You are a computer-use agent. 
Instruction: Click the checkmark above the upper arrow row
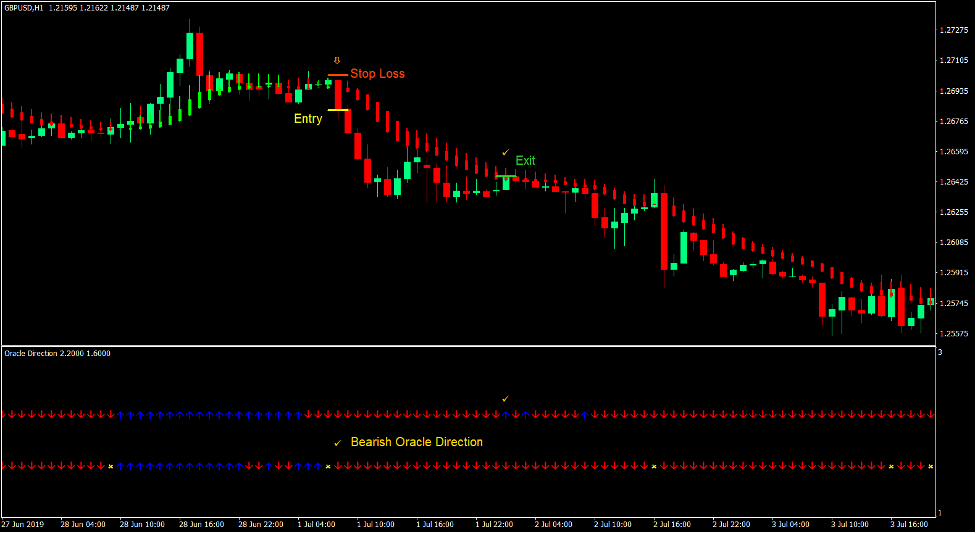[x=506, y=399]
